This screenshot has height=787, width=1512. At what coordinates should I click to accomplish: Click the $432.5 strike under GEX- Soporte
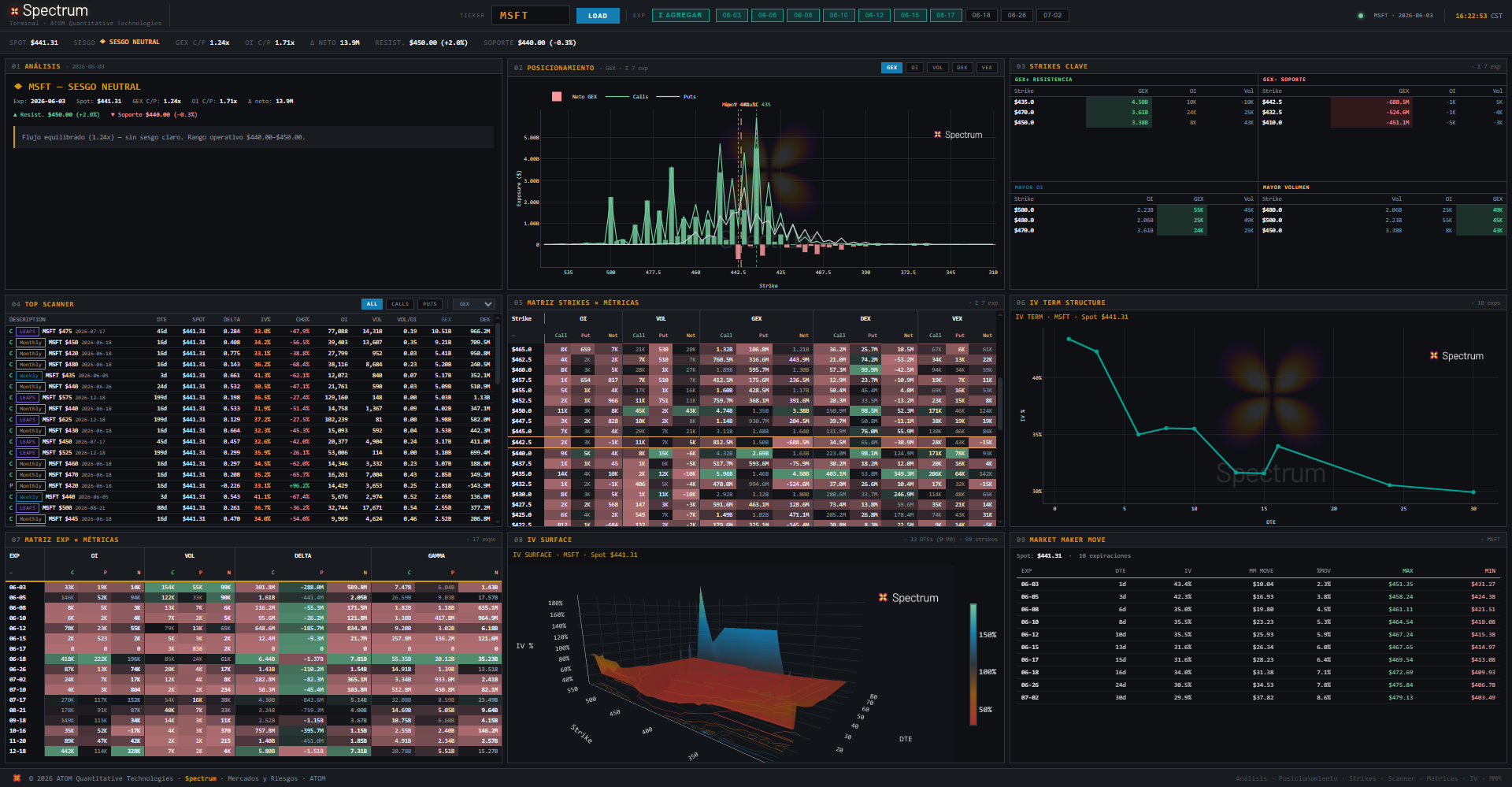1272,113
